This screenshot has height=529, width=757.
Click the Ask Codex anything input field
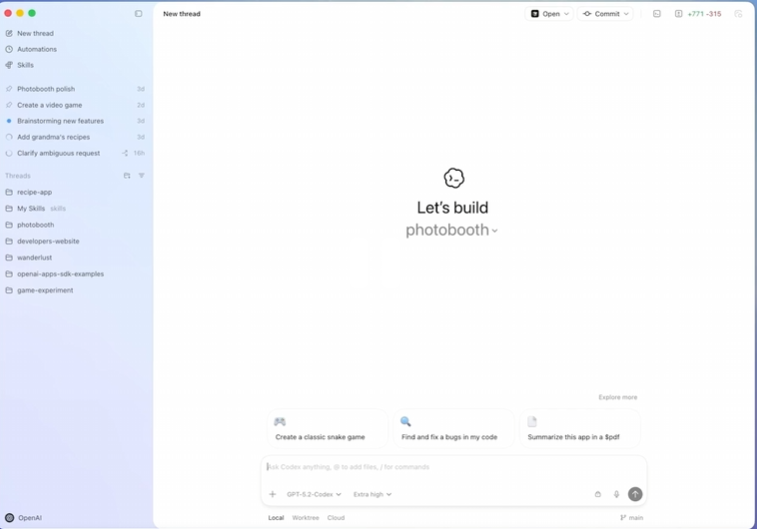(454, 467)
